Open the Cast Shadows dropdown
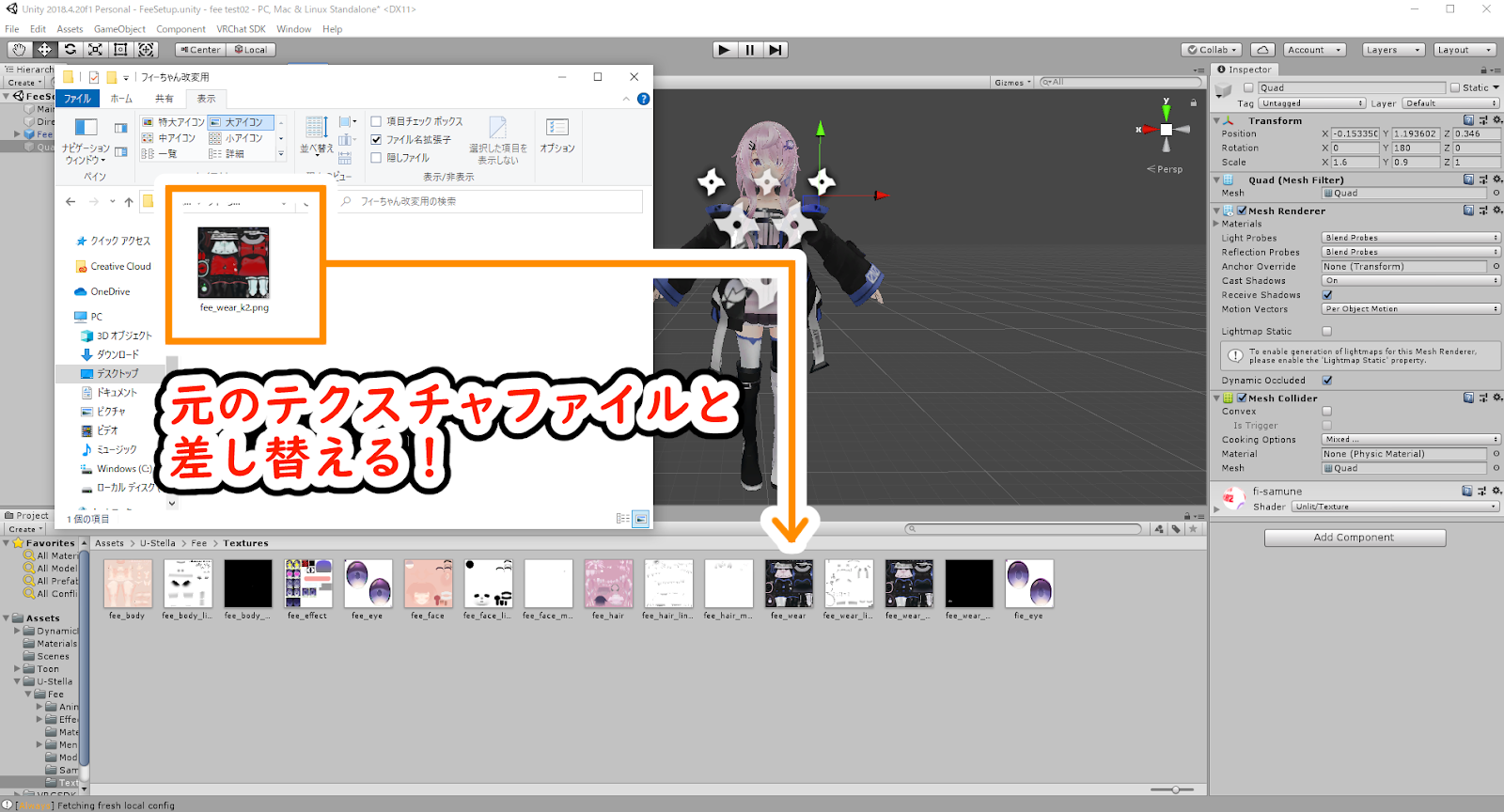 click(1411, 281)
